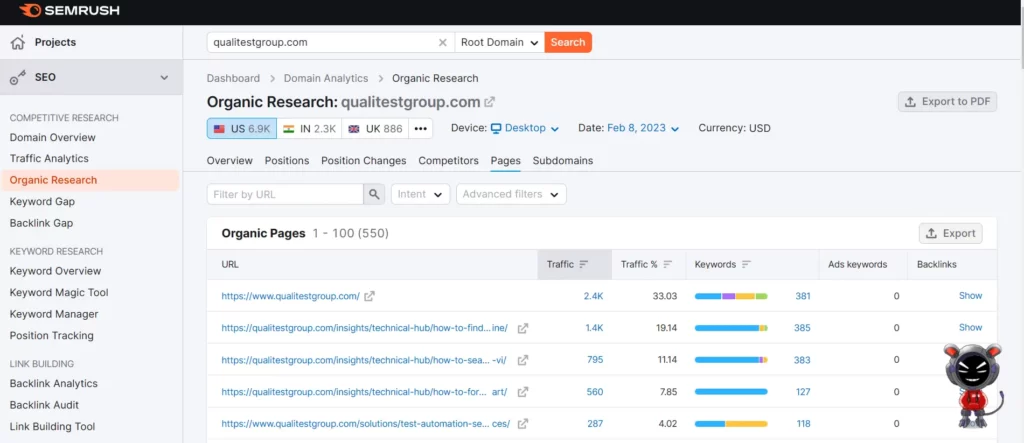The height and width of the screenshot is (443, 1024).
Task: Click the Organic Pages Export button
Action: pos(951,233)
